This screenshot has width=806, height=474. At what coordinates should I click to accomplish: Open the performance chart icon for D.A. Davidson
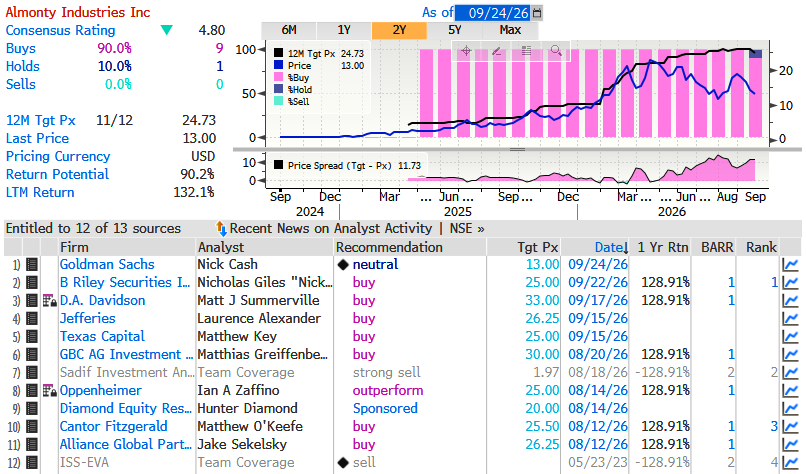[790, 300]
